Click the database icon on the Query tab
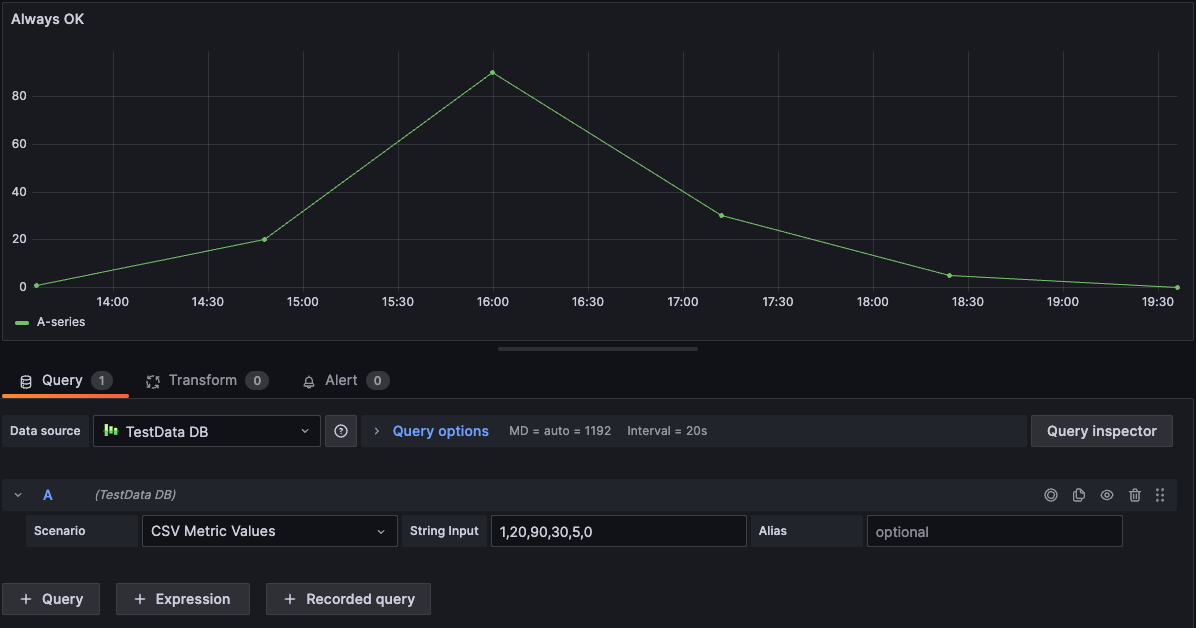Image resolution: width=1196 pixels, height=628 pixels. (x=25, y=380)
